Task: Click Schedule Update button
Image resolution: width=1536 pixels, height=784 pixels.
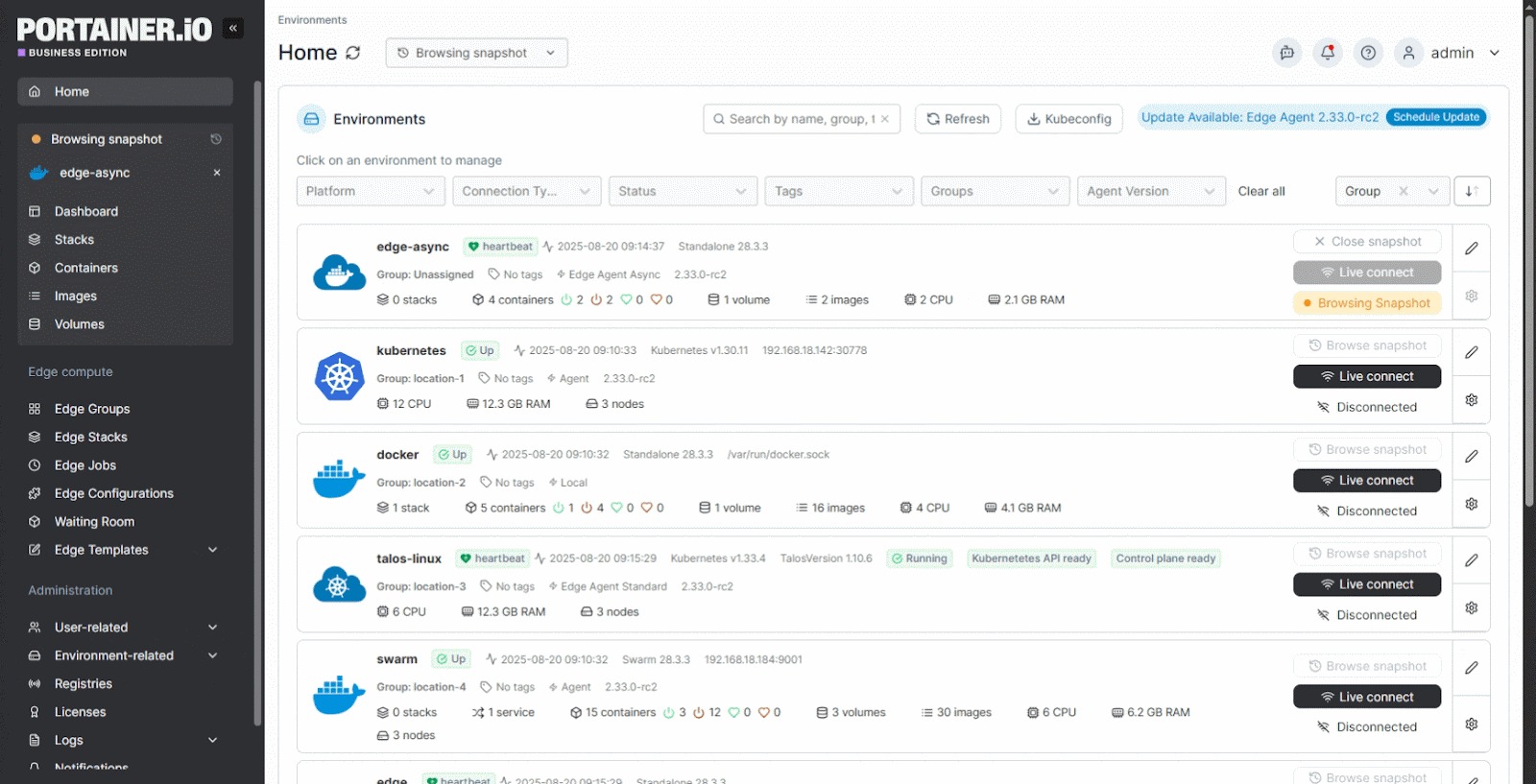Action: [1436, 117]
